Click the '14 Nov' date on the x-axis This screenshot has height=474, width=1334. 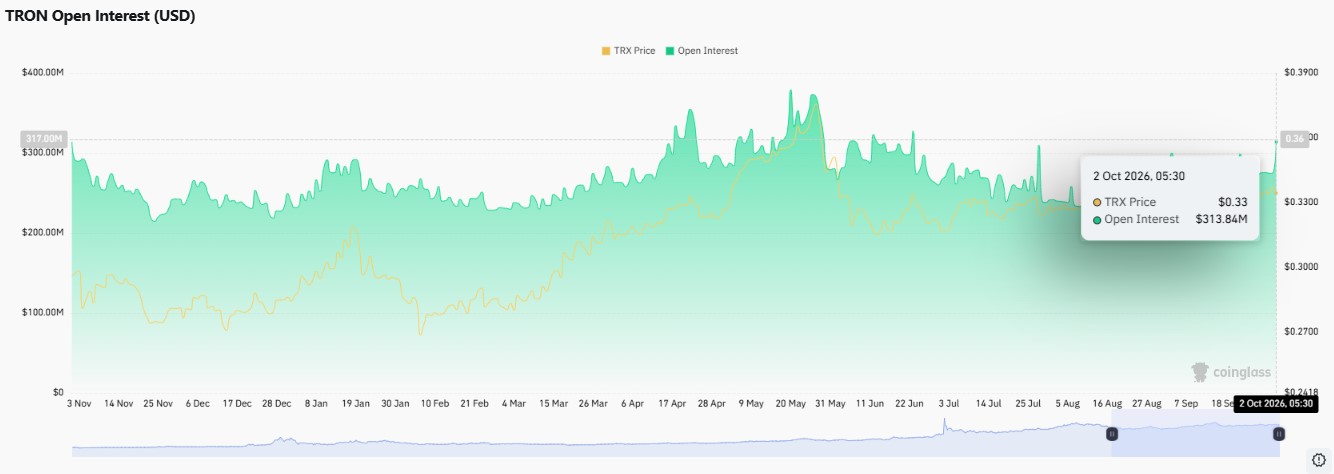[118, 404]
